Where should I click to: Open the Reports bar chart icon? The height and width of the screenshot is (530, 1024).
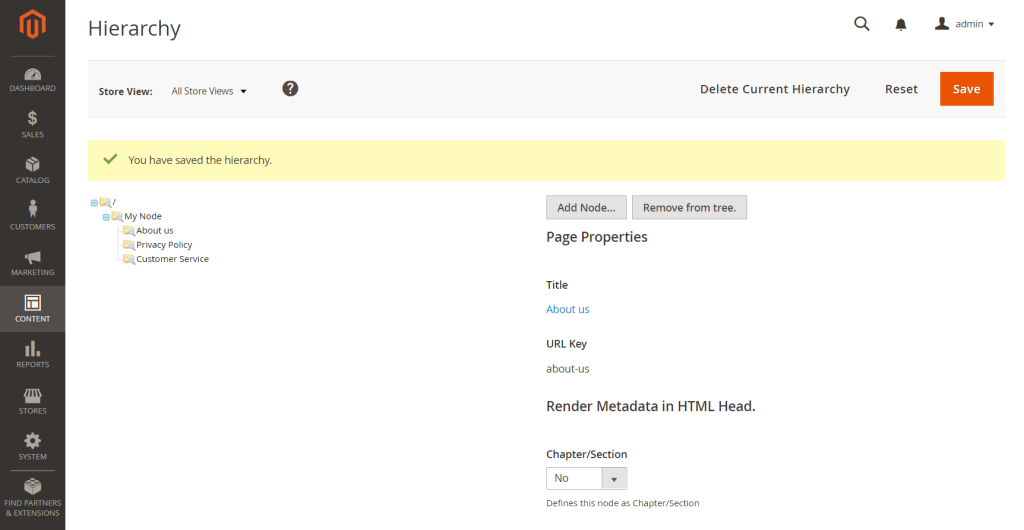click(x=32, y=349)
